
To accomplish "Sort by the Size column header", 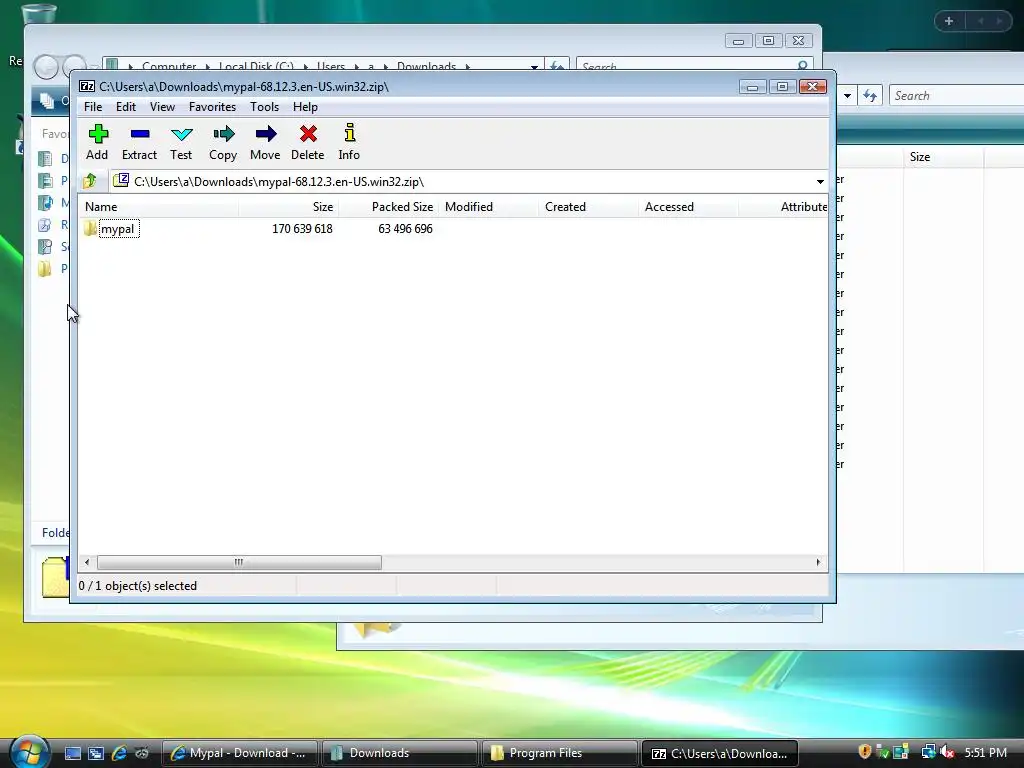I will [x=289, y=206].
